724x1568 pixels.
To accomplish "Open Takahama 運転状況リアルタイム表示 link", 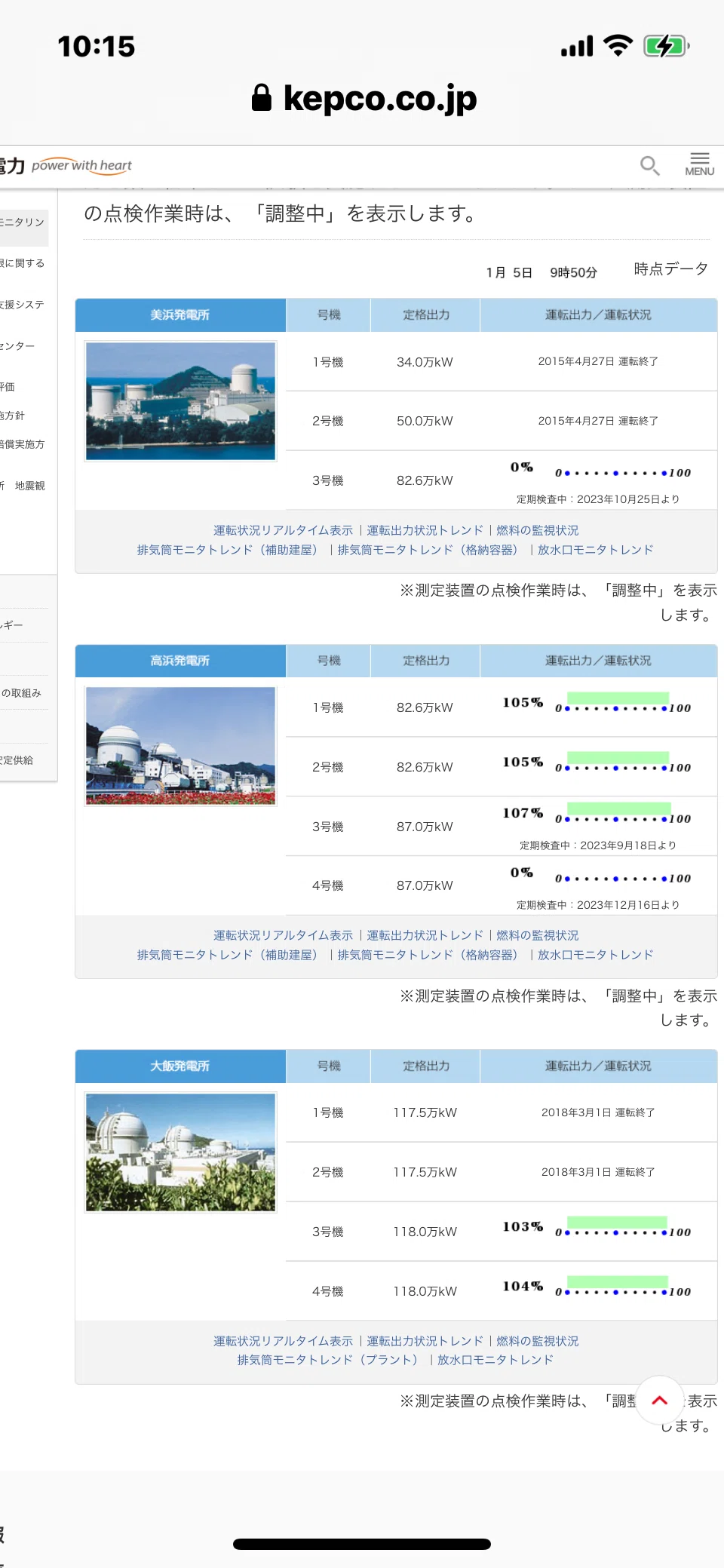I will click(x=283, y=935).
